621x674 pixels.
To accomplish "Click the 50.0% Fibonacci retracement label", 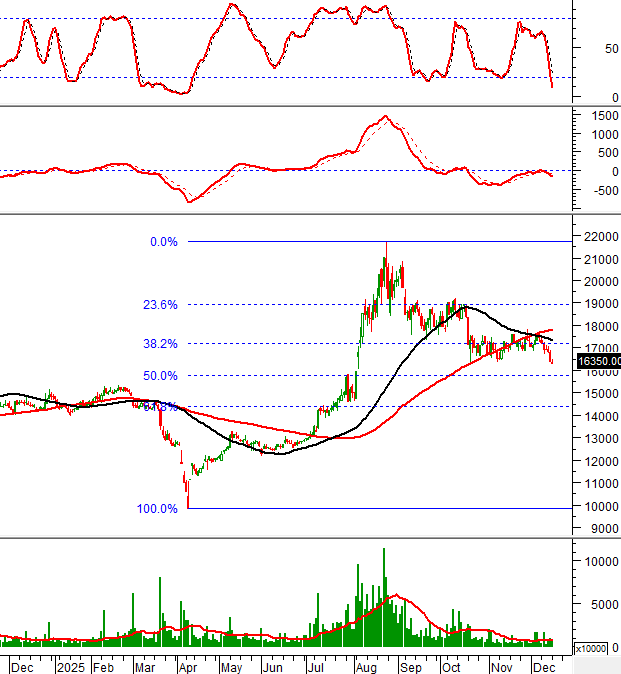I will [x=161, y=376].
